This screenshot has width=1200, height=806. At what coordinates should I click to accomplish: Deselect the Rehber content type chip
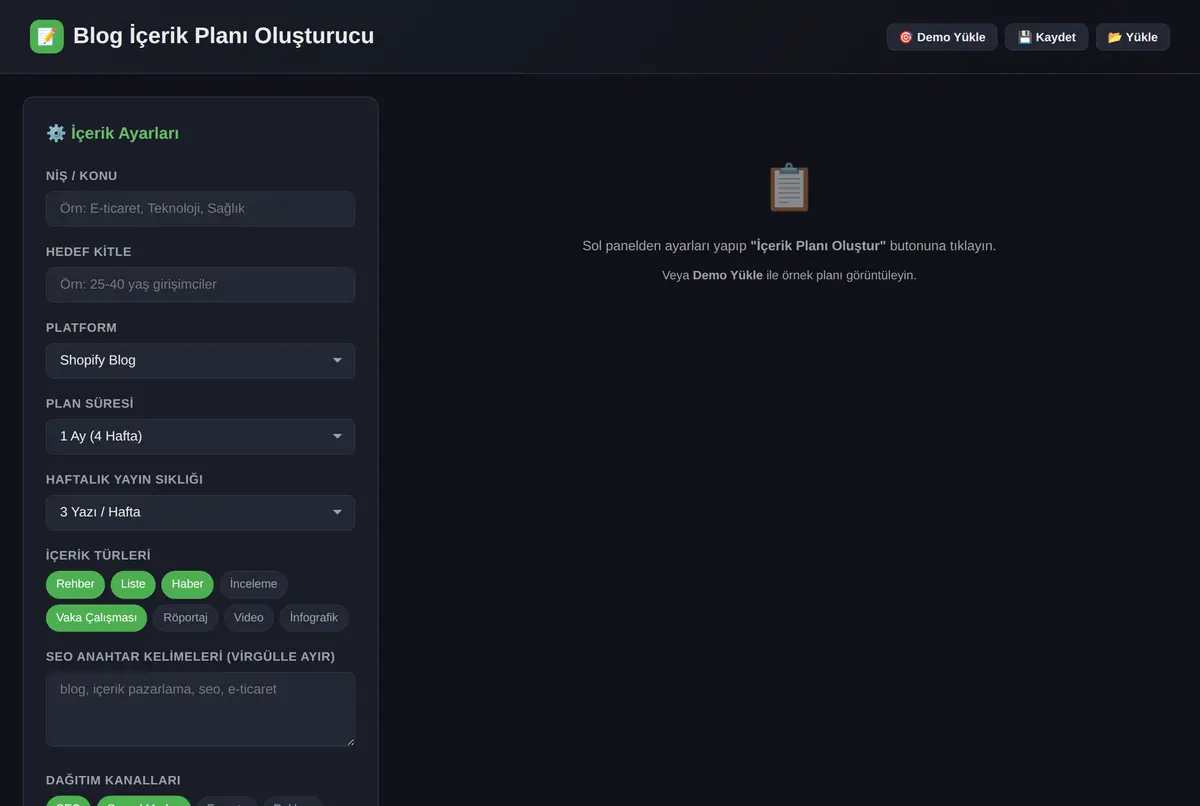[75, 584]
